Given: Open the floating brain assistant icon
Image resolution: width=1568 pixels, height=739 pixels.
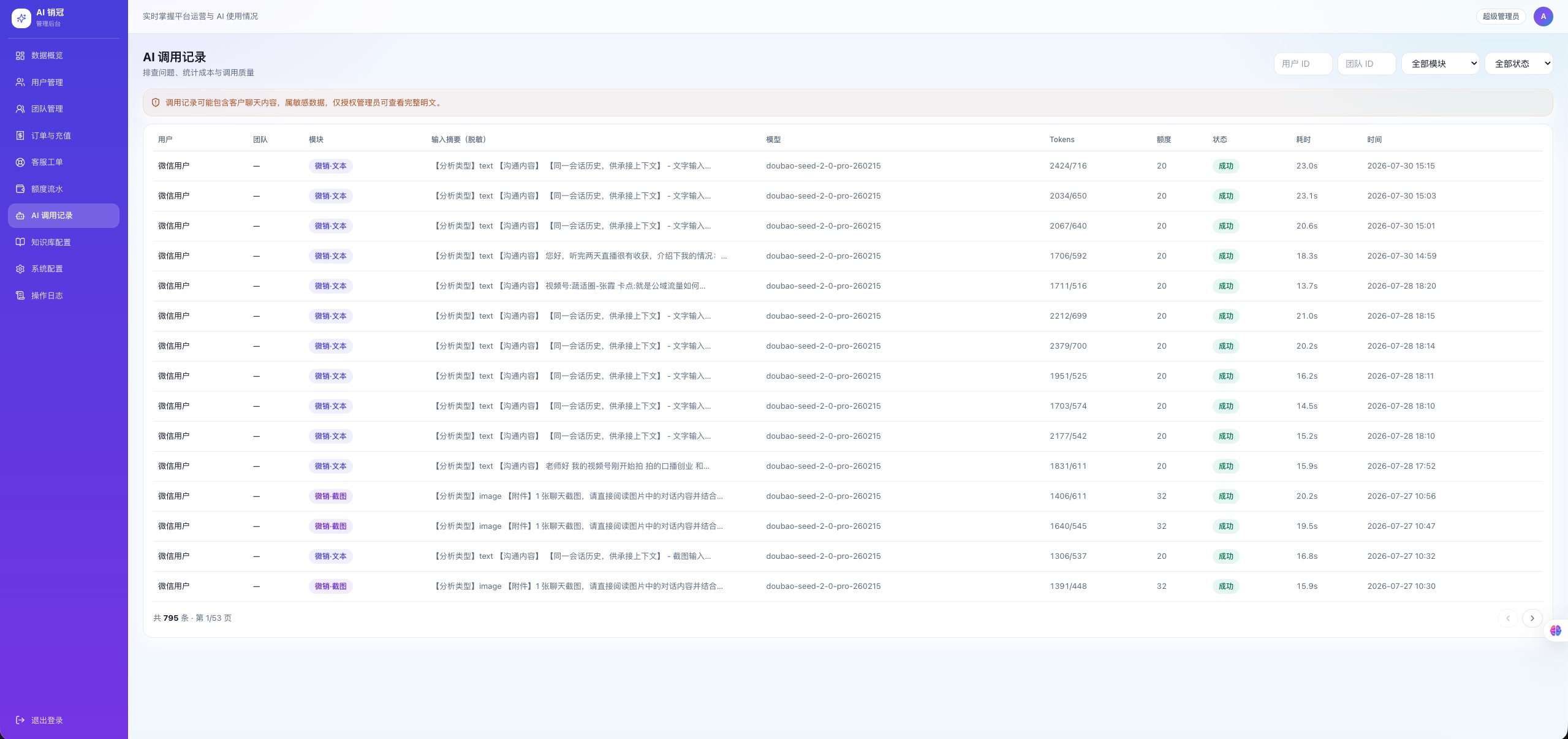Looking at the screenshot, I should pos(1555,631).
